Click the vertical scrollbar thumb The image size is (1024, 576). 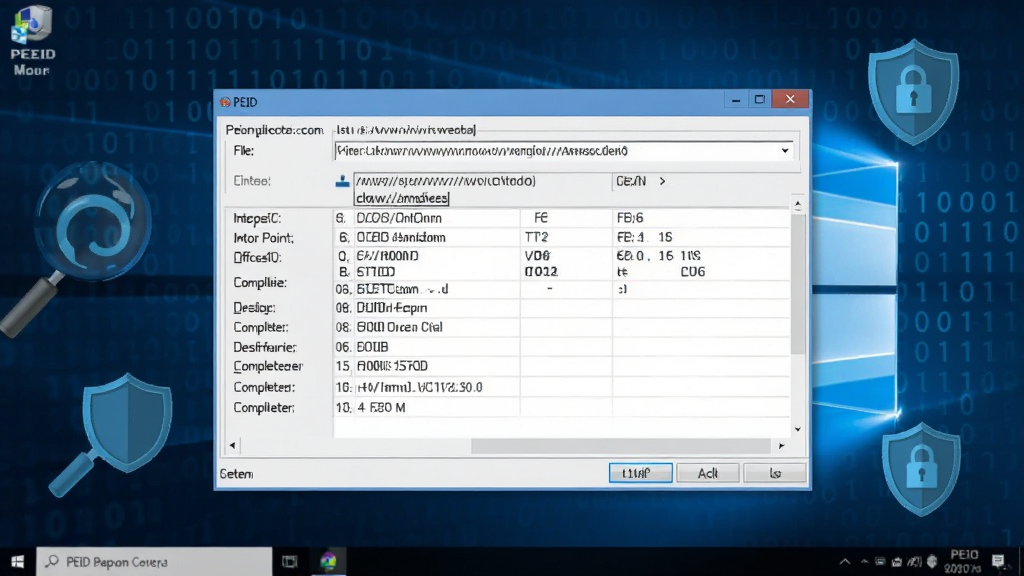click(797, 285)
